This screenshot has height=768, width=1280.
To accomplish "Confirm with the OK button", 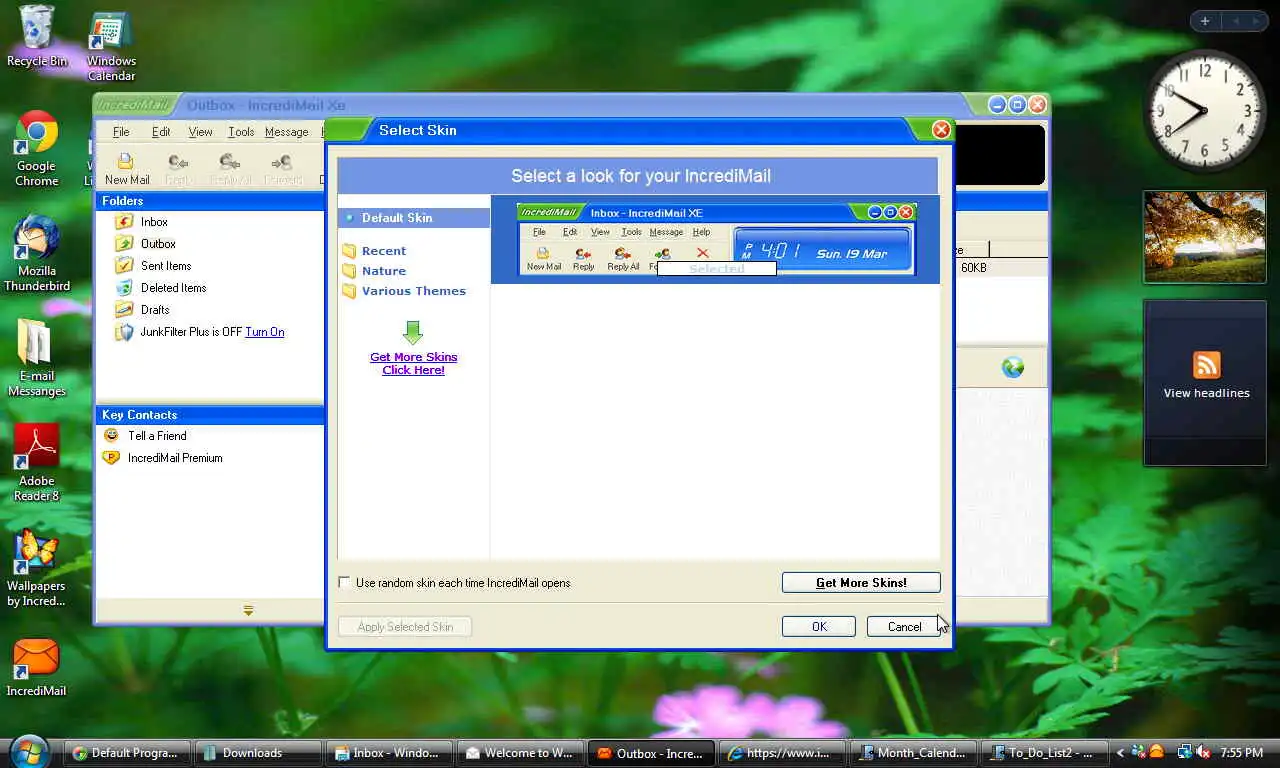I will pyautogui.click(x=819, y=627).
